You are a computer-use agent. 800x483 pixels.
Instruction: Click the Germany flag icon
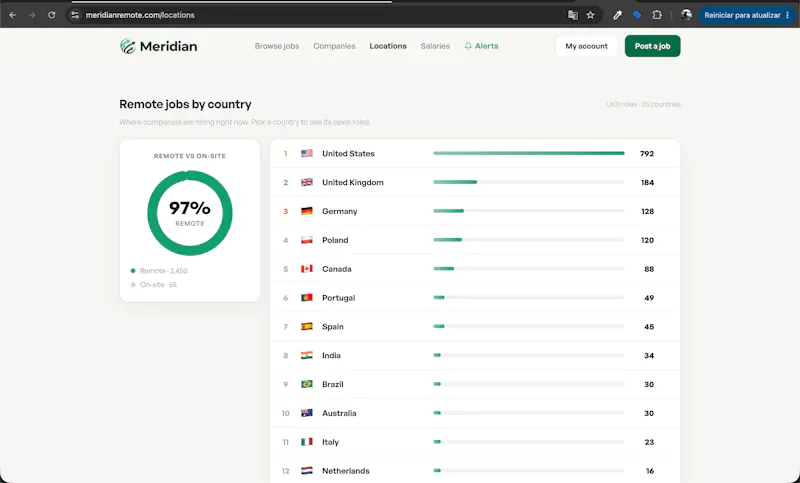coord(307,211)
